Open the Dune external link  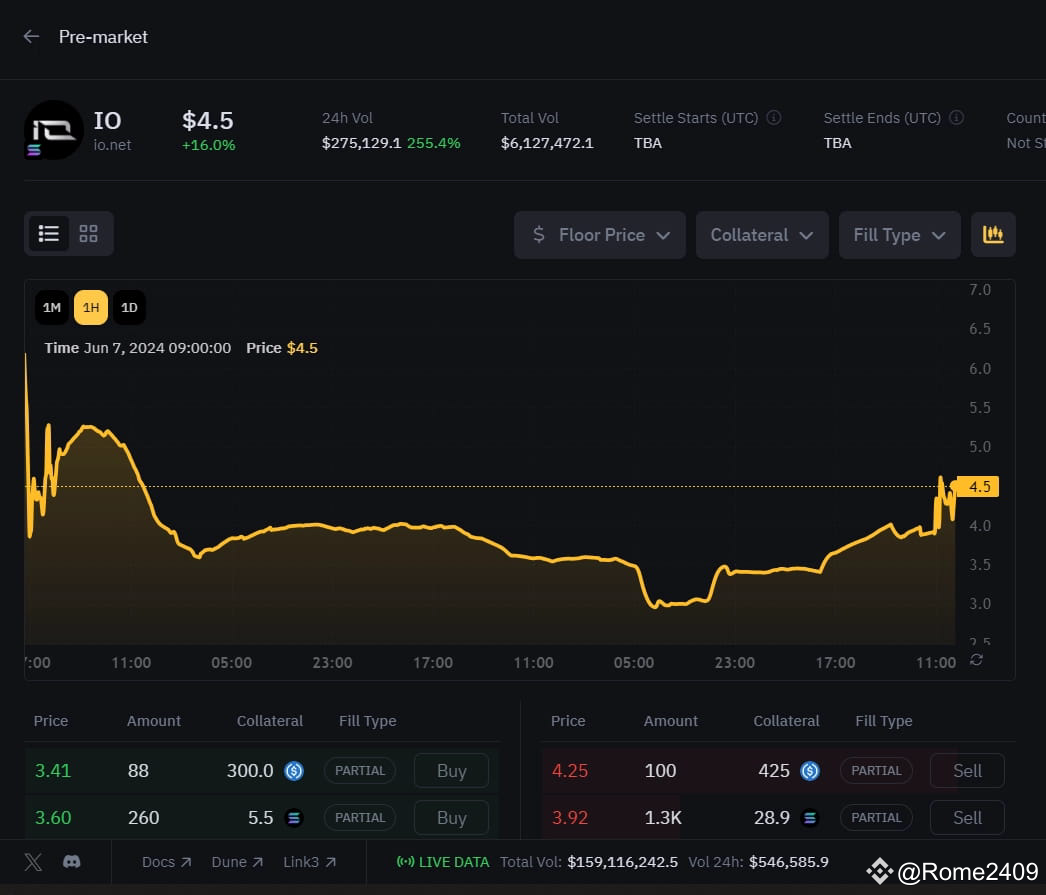pos(237,862)
